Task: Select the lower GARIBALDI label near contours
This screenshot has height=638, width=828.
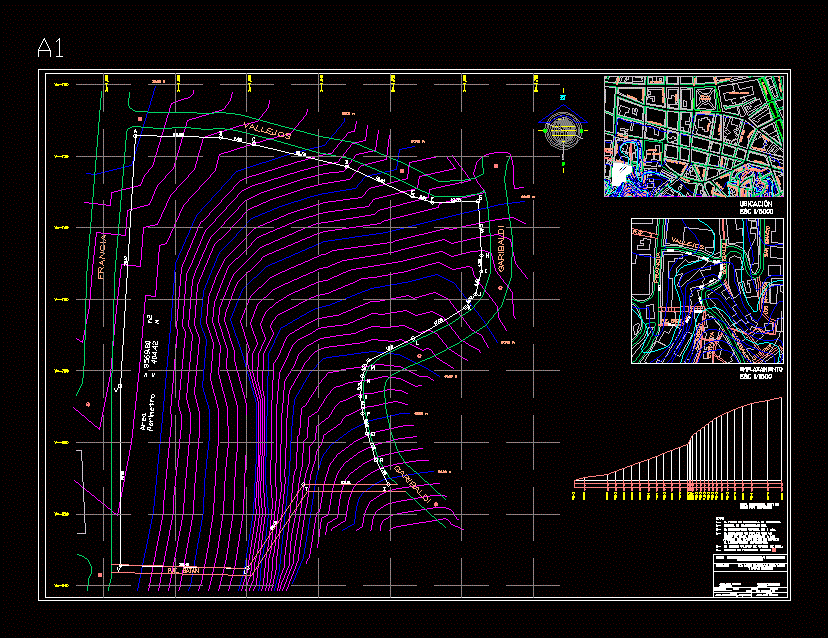Action: pos(412,483)
